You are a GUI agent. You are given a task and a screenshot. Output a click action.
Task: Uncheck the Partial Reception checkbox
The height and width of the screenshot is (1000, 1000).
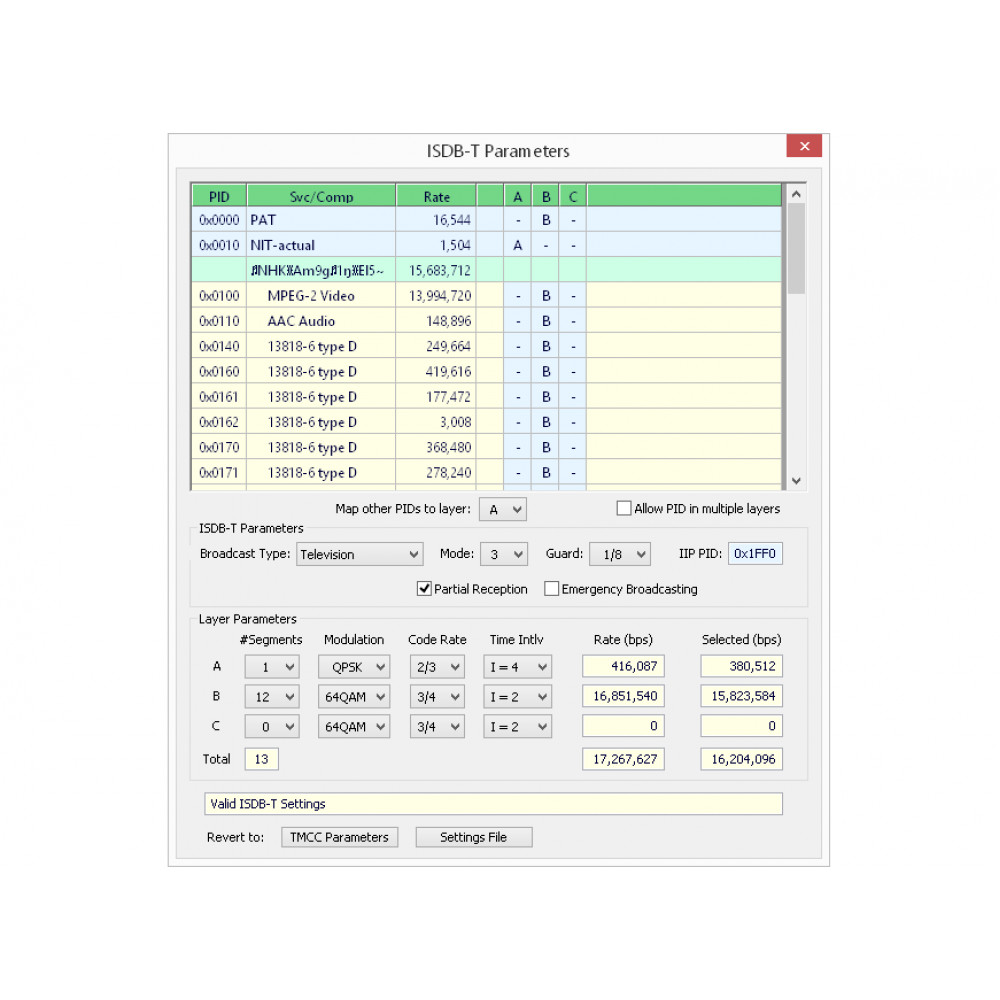click(424, 589)
